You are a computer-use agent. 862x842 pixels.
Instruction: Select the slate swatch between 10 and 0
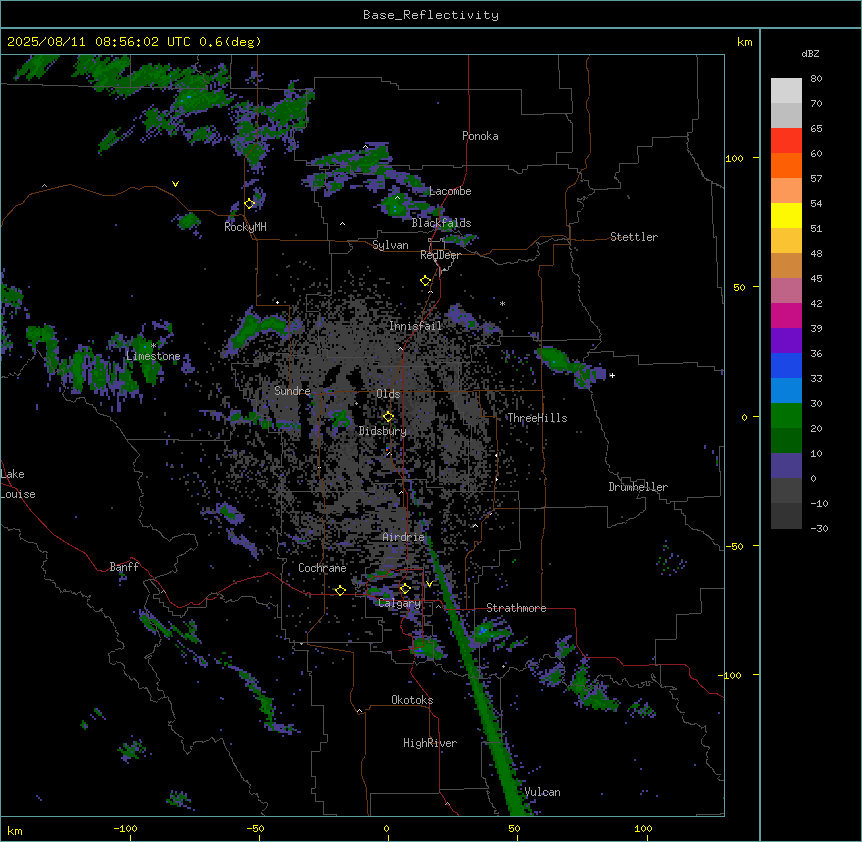click(786, 466)
